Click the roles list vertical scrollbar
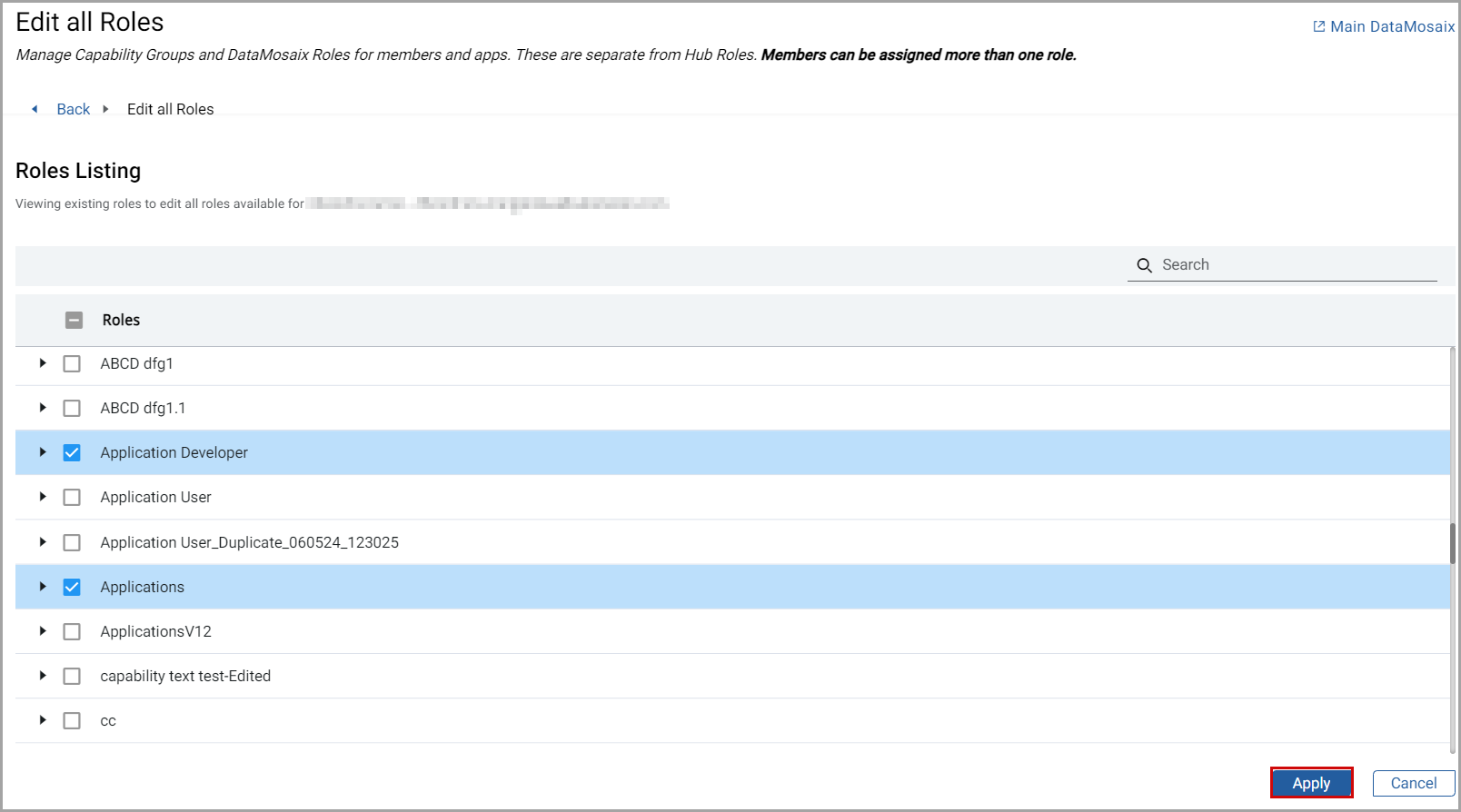1461x812 pixels. coord(1453,543)
